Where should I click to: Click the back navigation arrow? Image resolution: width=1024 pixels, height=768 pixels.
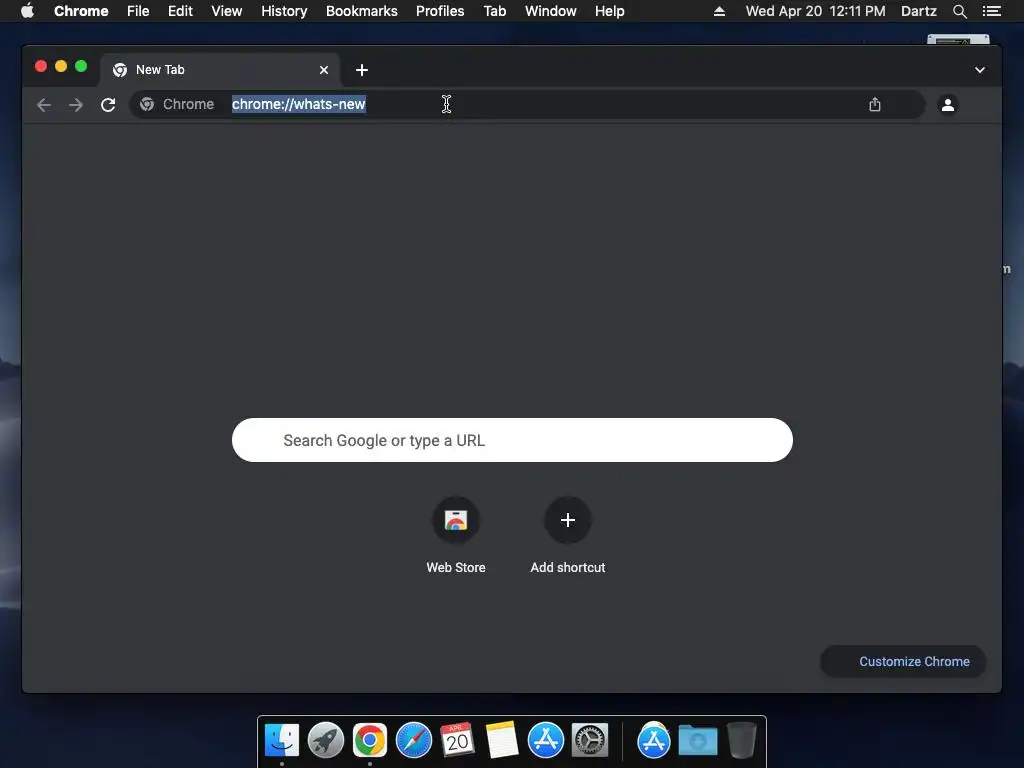pos(44,104)
